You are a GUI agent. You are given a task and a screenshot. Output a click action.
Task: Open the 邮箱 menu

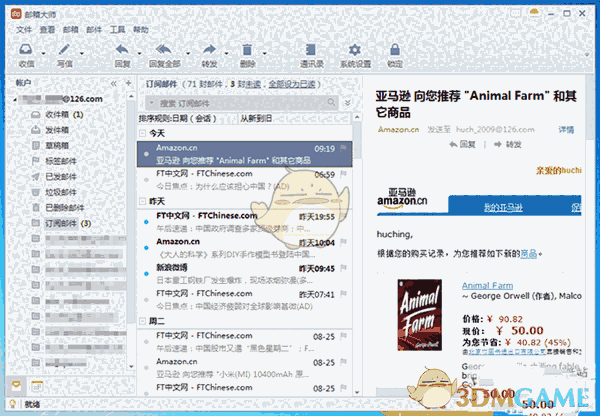coord(70,29)
